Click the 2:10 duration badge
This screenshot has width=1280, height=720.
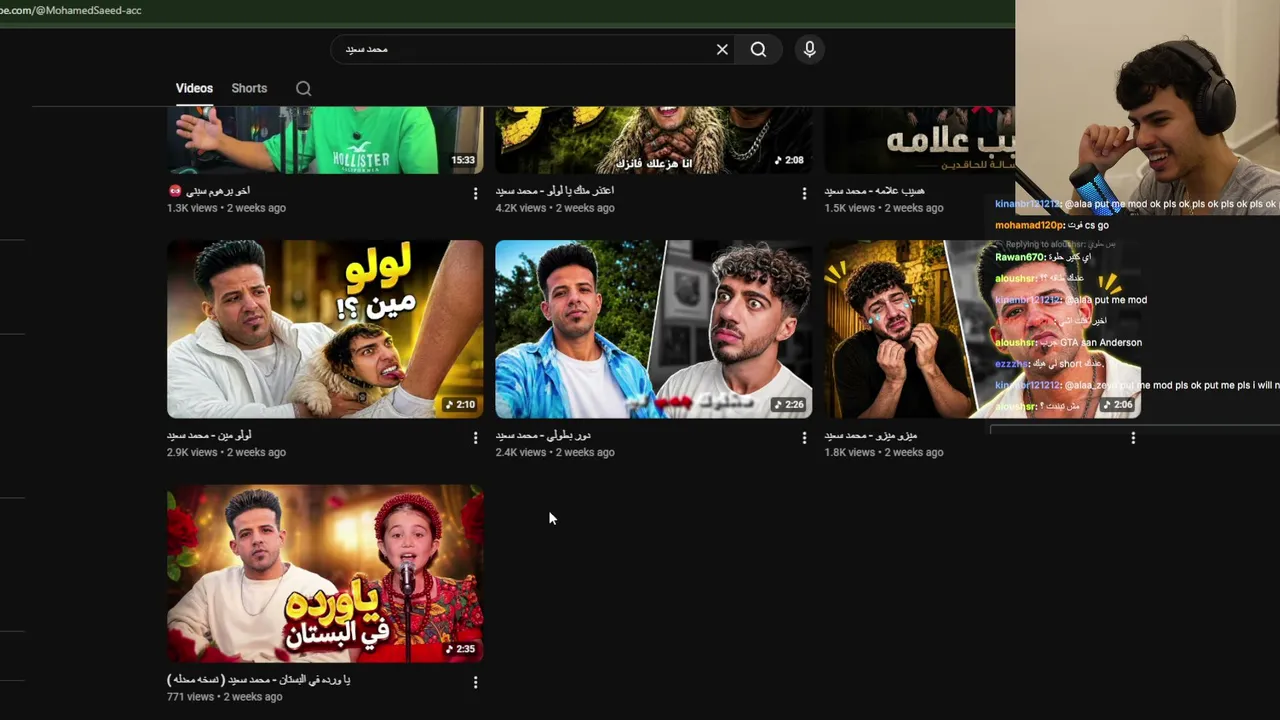(460, 405)
